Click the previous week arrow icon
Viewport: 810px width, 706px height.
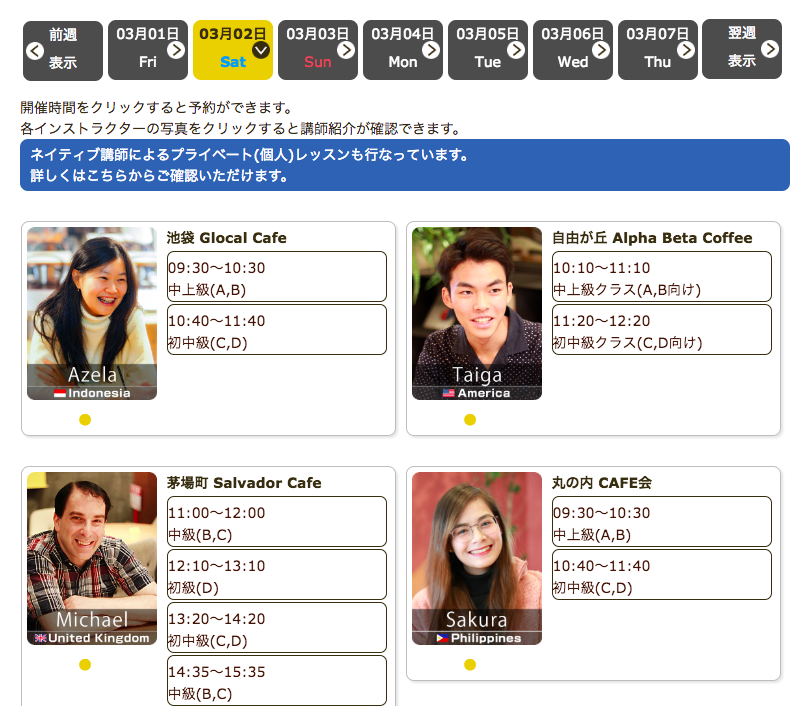[x=35, y=50]
